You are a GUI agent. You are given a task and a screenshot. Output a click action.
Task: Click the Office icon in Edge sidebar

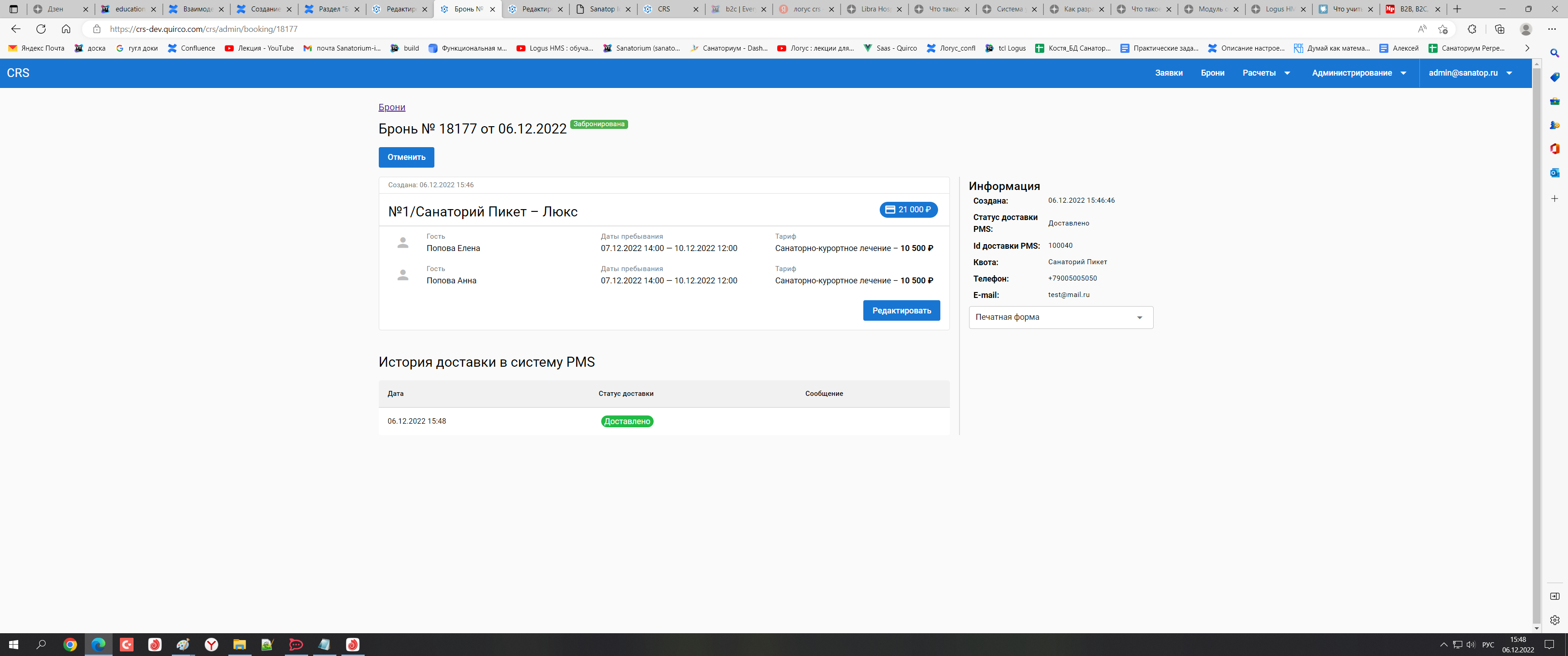[1554, 149]
